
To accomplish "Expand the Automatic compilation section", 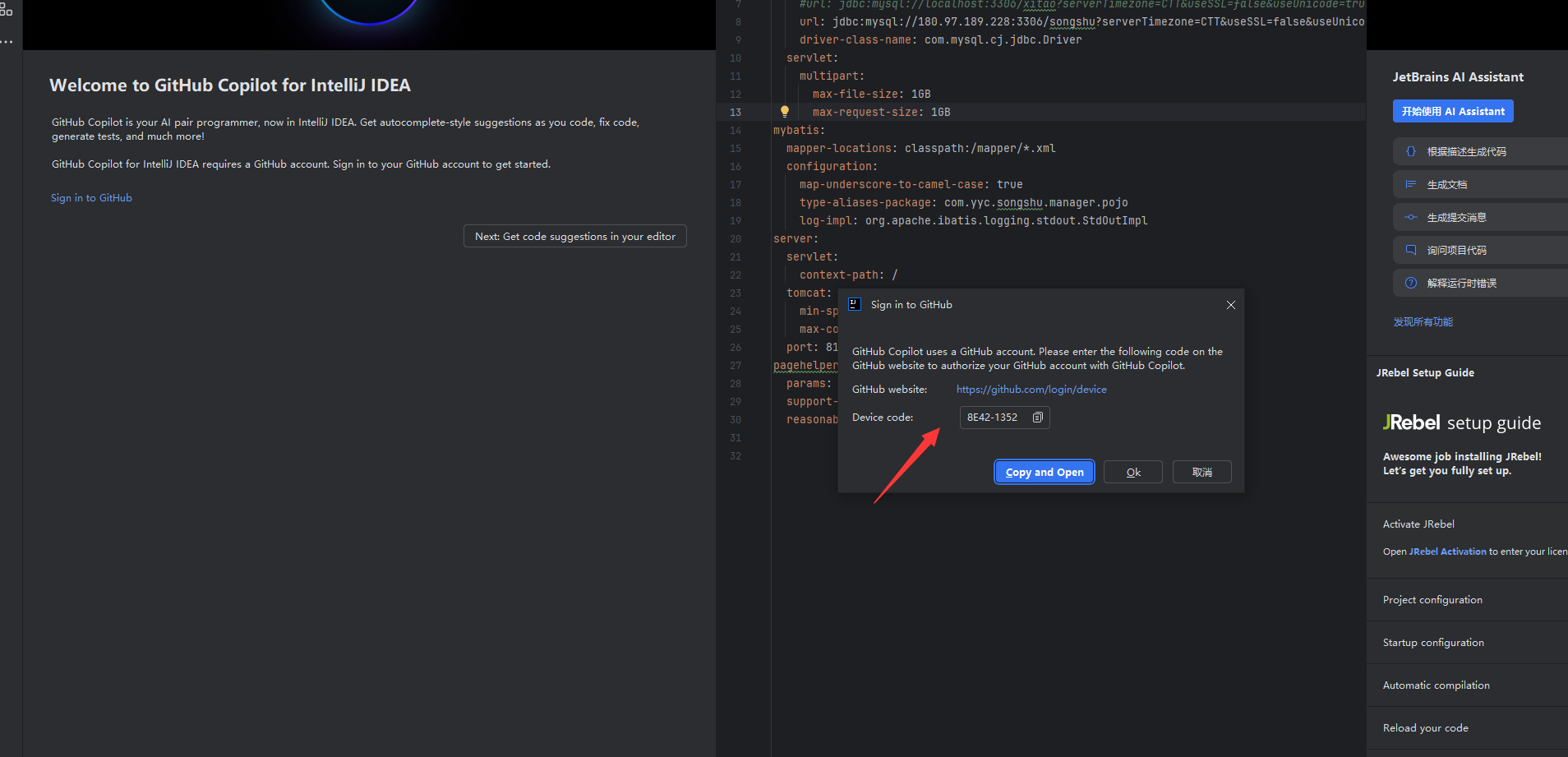I will pyautogui.click(x=1437, y=685).
